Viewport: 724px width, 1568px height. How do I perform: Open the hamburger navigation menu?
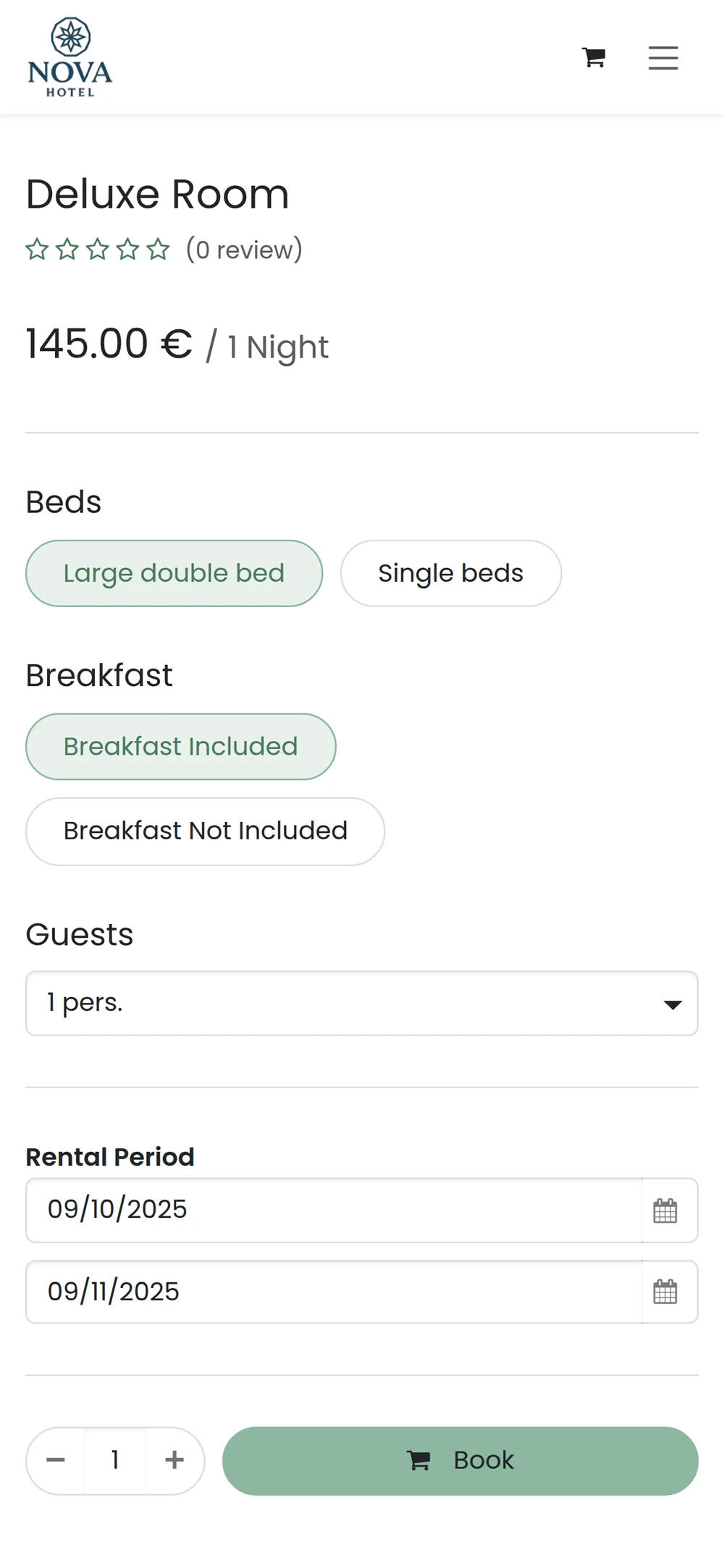[662, 59]
